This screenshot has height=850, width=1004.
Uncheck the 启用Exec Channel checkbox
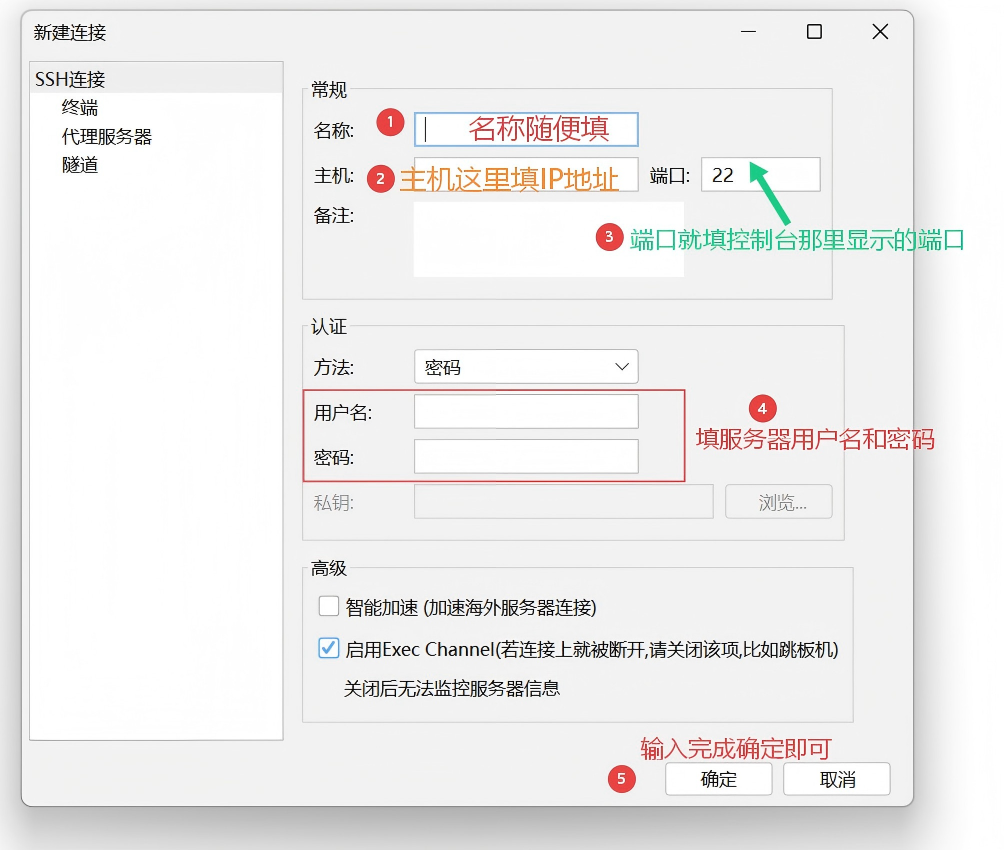click(x=329, y=649)
